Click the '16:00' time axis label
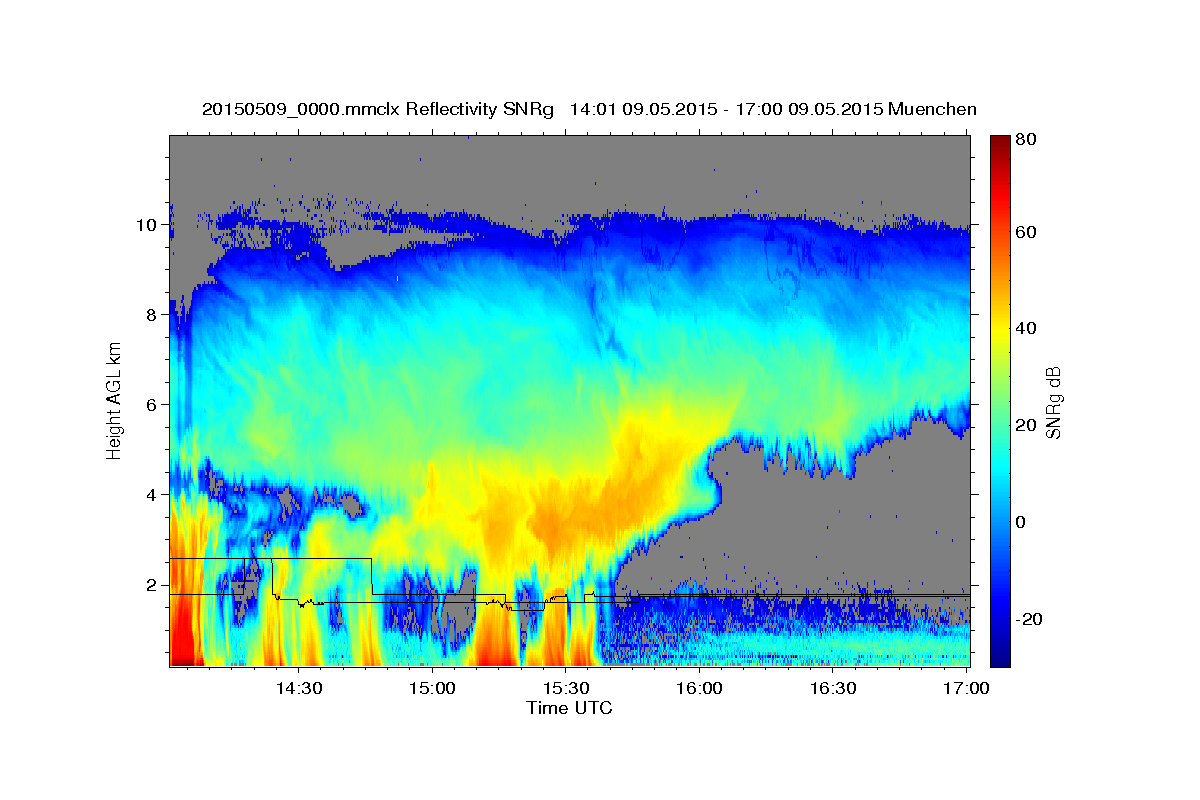The image size is (1200, 800). (699, 688)
